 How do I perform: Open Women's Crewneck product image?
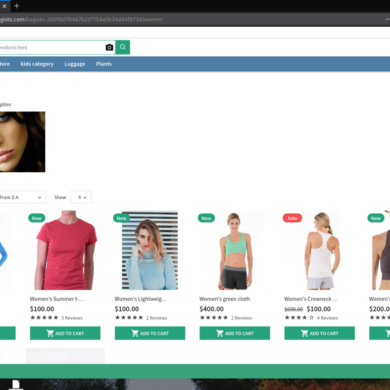point(320,251)
